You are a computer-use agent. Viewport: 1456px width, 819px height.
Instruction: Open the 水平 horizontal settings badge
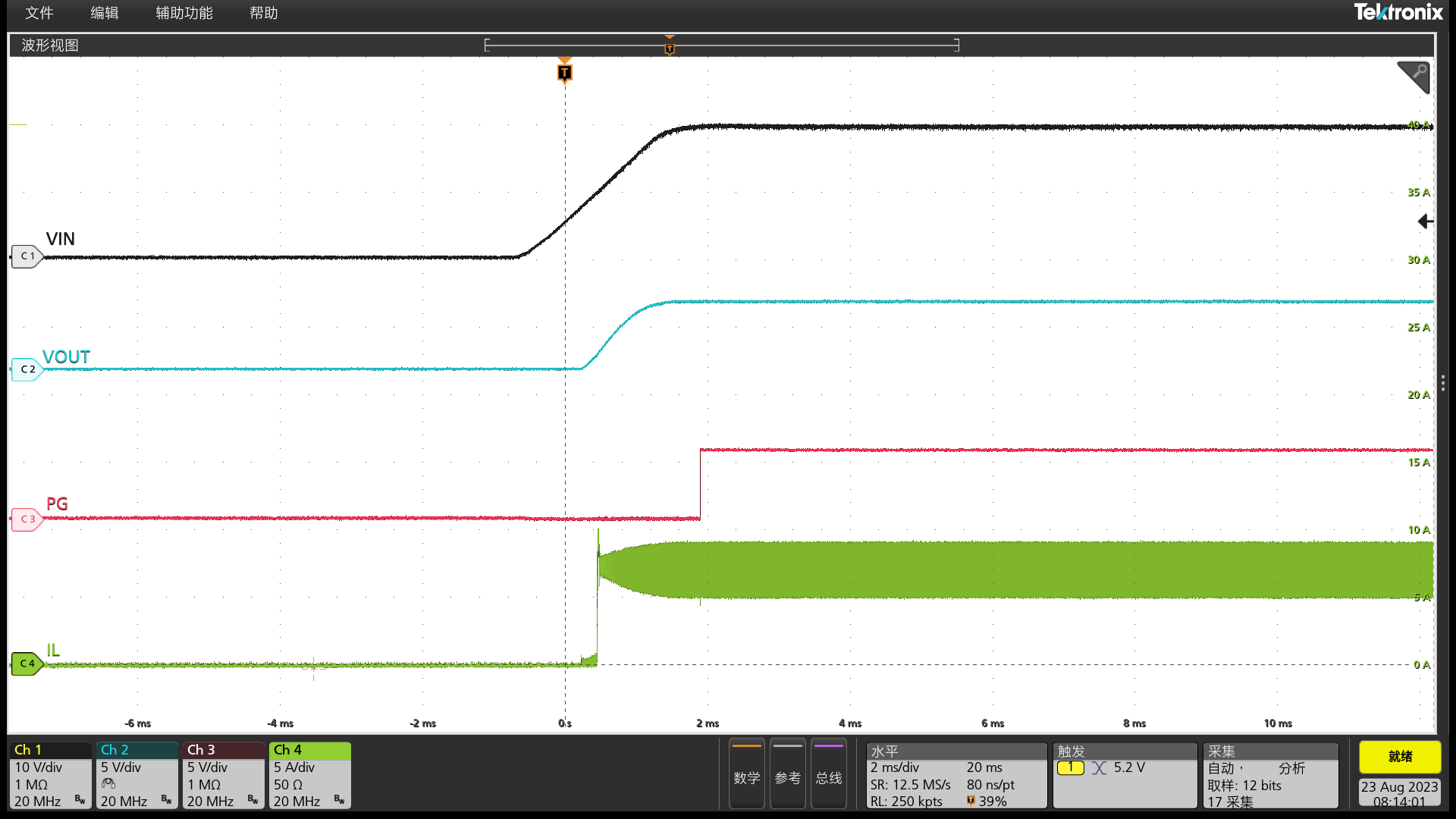pos(955,775)
